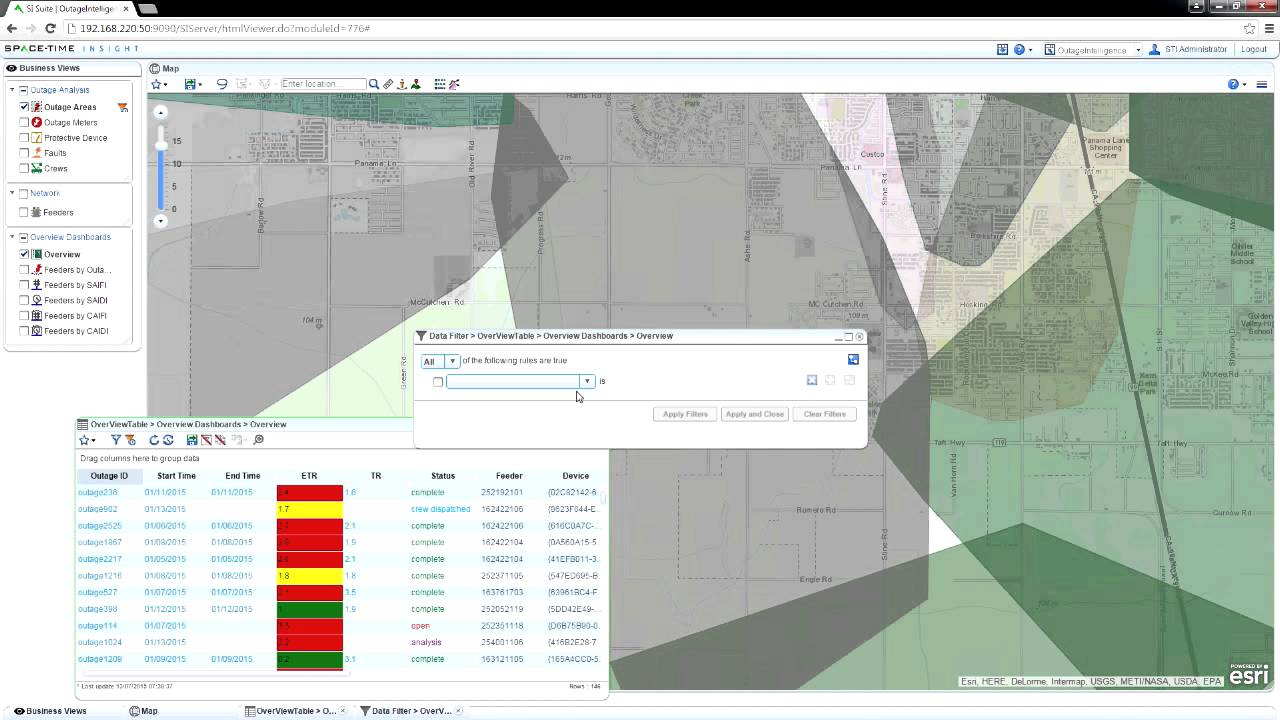Open the All/Any rules dropdown
Image resolution: width=1280 pixels, height=720 pixels.
440,361
